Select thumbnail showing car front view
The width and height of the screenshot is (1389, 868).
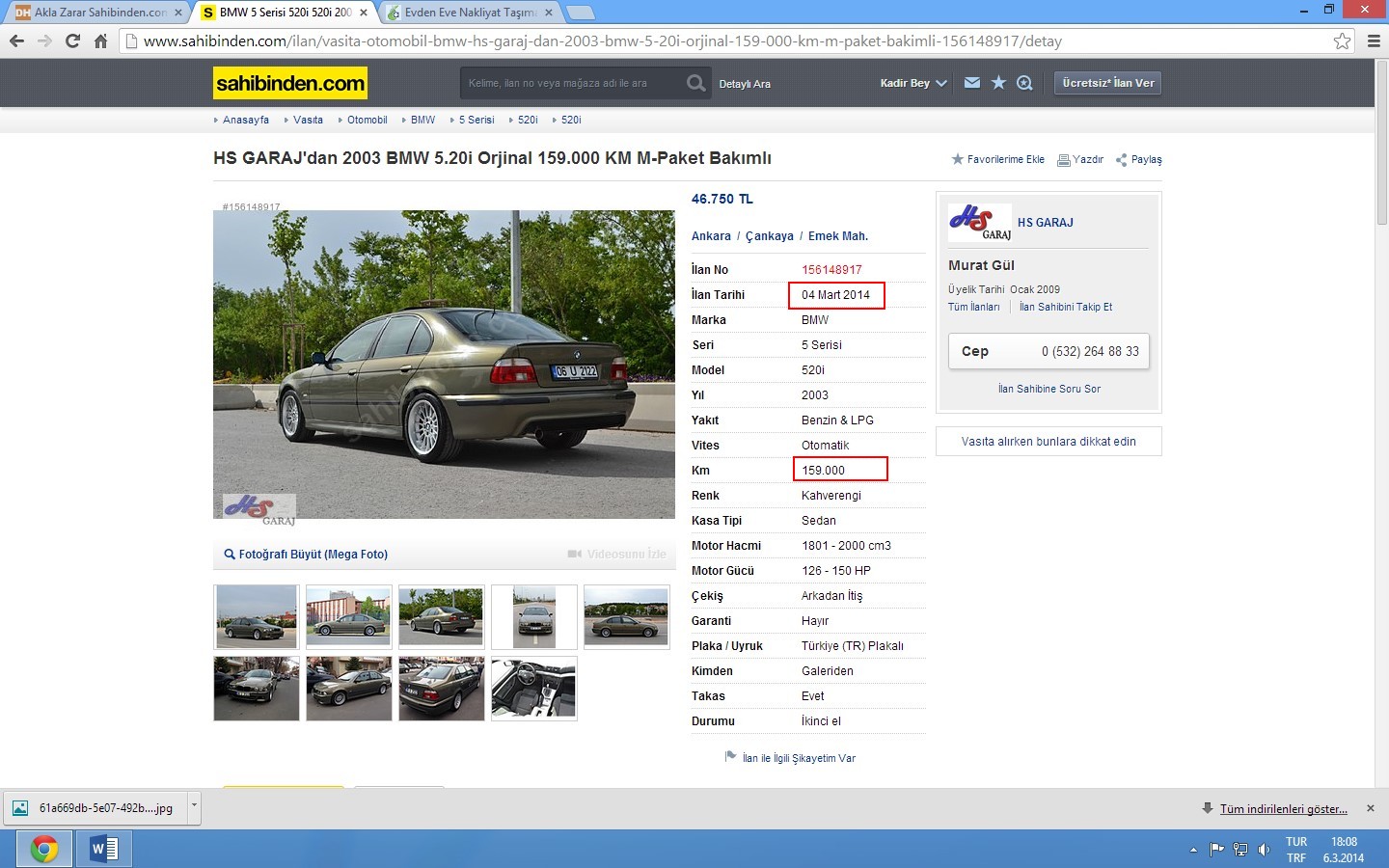coord(534,616)
